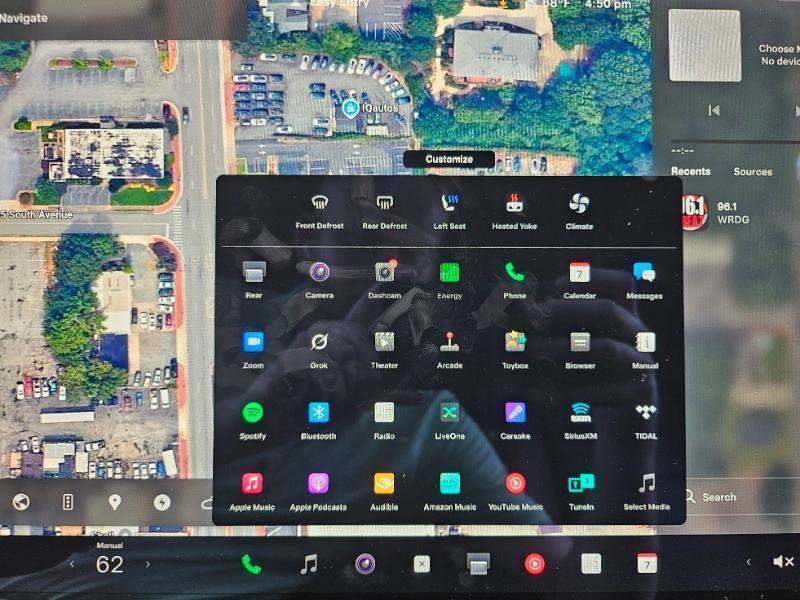Screen dimensions: 800x600
Task: Increase temperature above 62
Action: coord(148,564)
